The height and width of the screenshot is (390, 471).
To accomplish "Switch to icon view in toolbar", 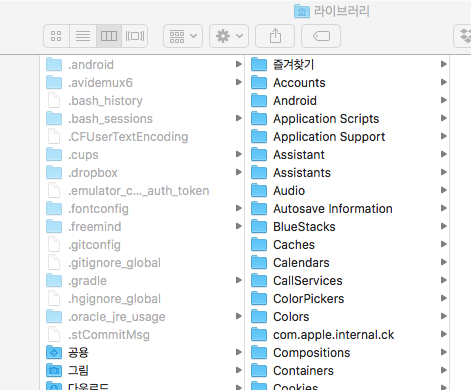I will pos(56,36).
